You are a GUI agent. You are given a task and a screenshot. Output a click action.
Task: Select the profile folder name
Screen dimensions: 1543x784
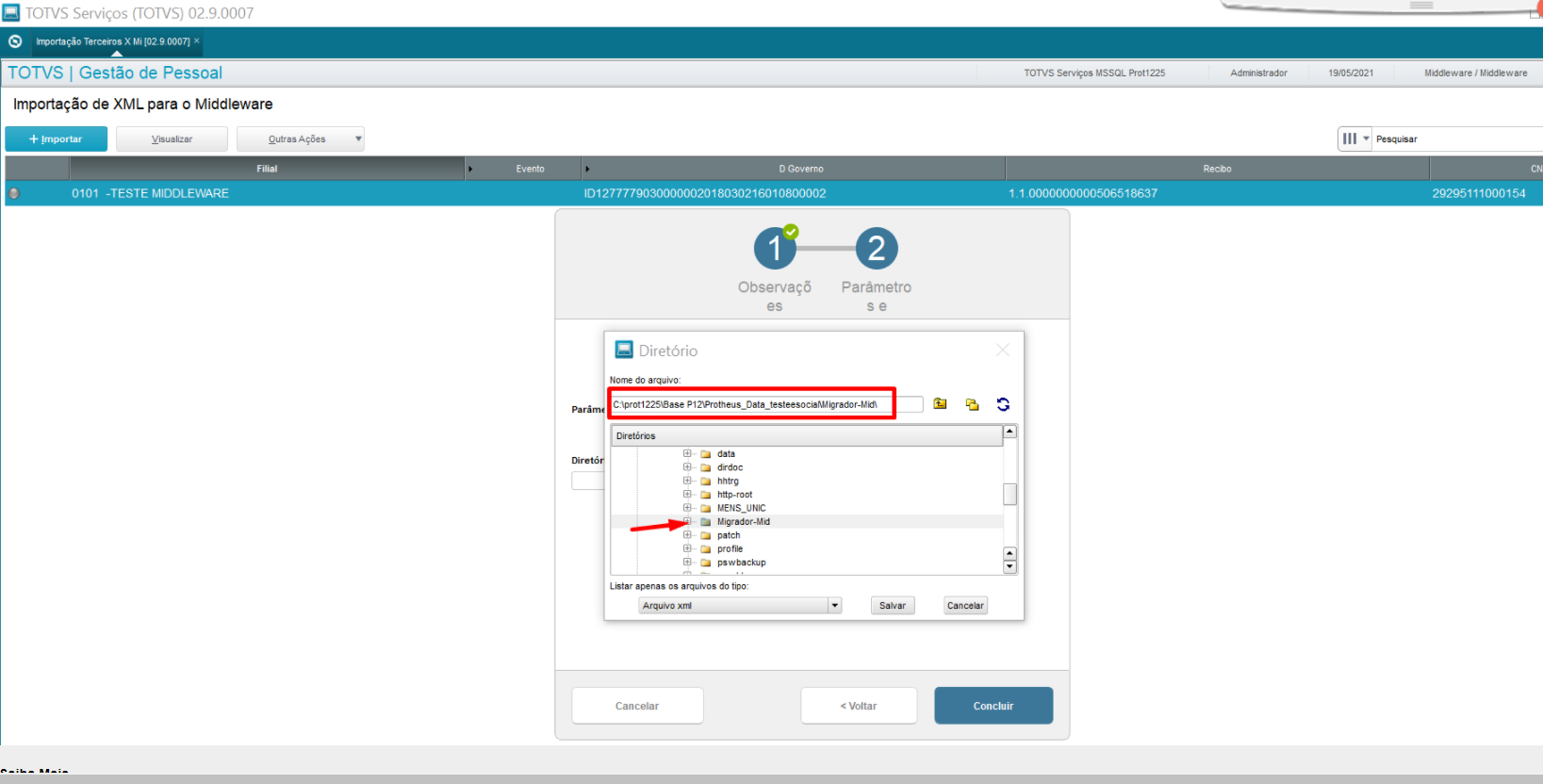coord(730,549)
